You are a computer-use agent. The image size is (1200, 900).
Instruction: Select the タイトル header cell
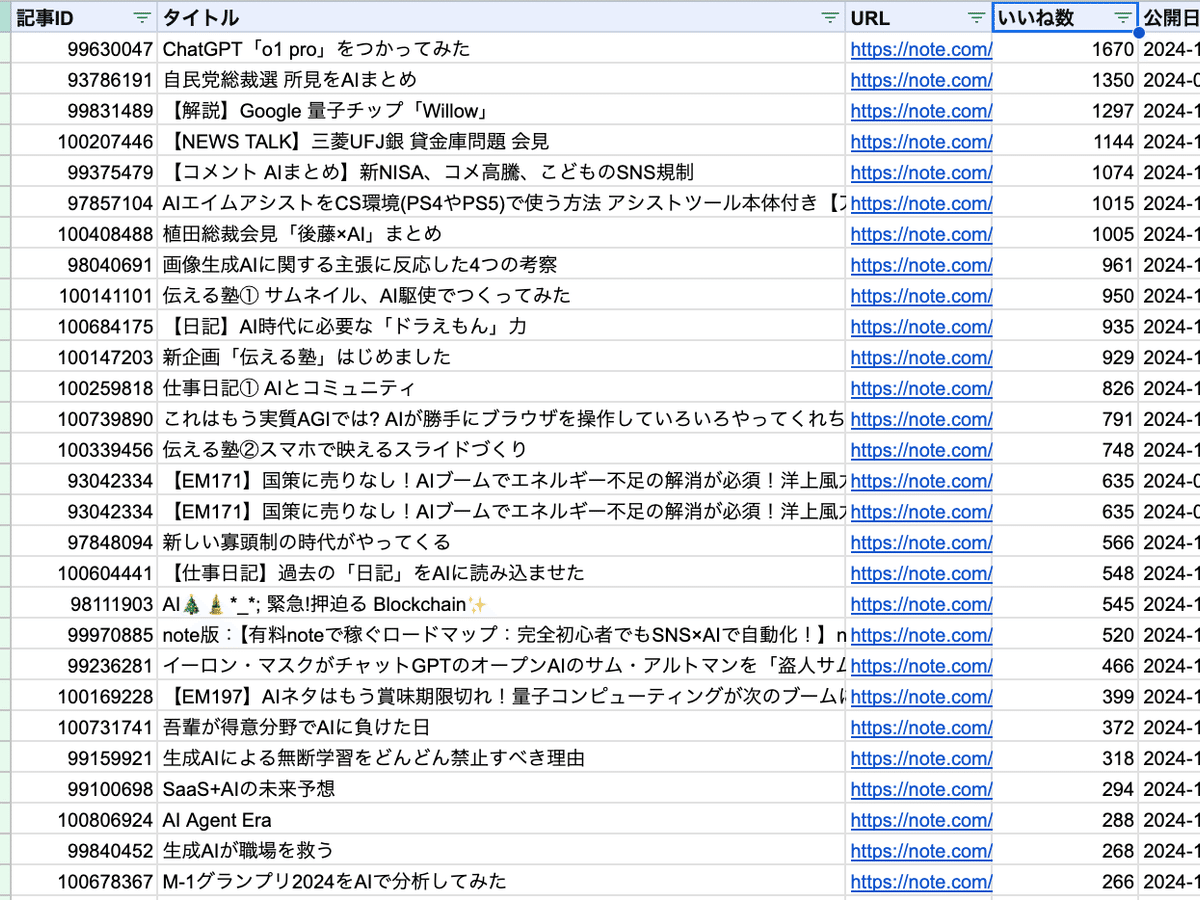pyautogui.click(x=501, y=17)
